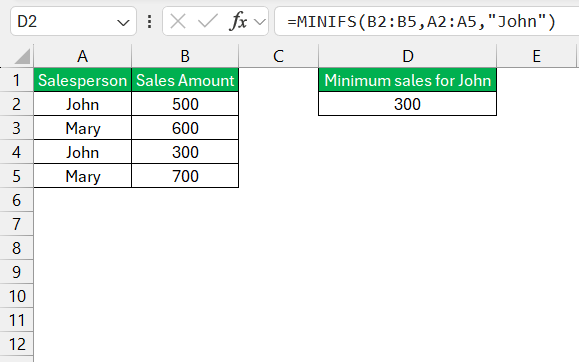
Task: Select cell A4 containing John
Action: click(82, 152)
